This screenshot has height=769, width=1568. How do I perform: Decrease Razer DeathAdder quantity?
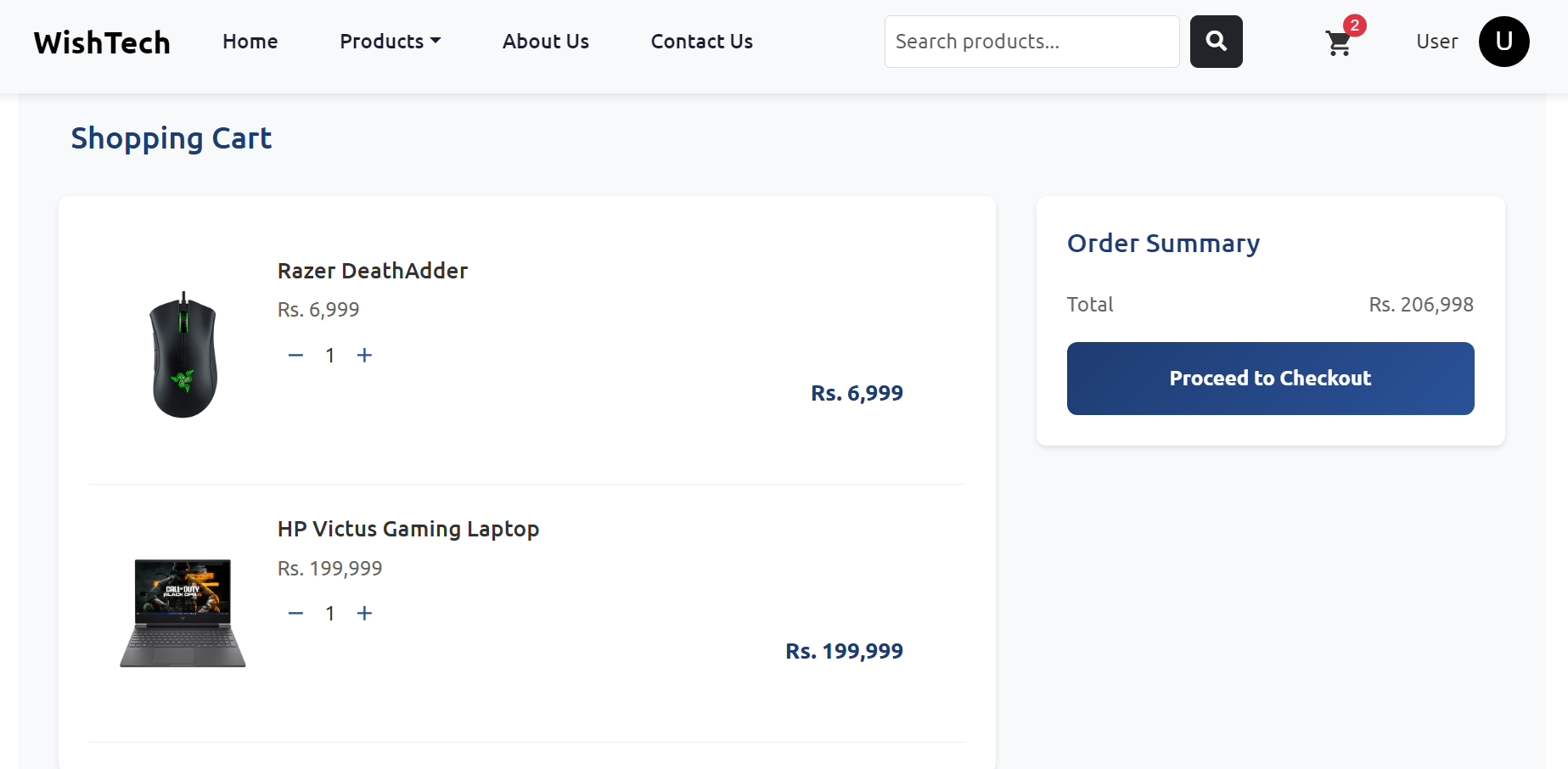point(295,356)
